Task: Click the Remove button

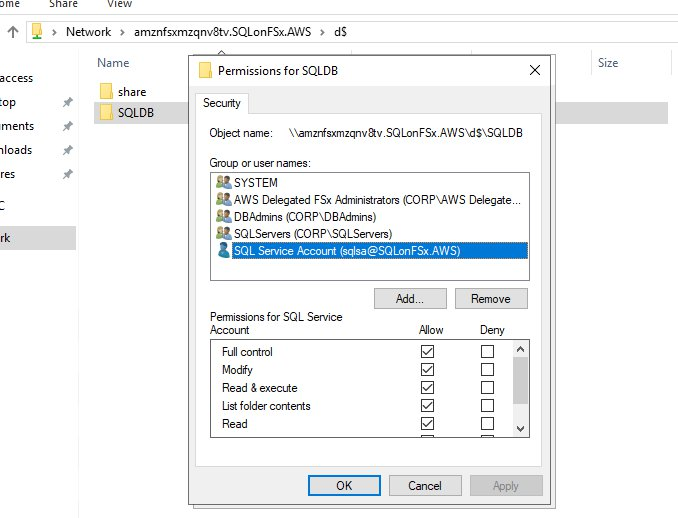Action: 491,299
